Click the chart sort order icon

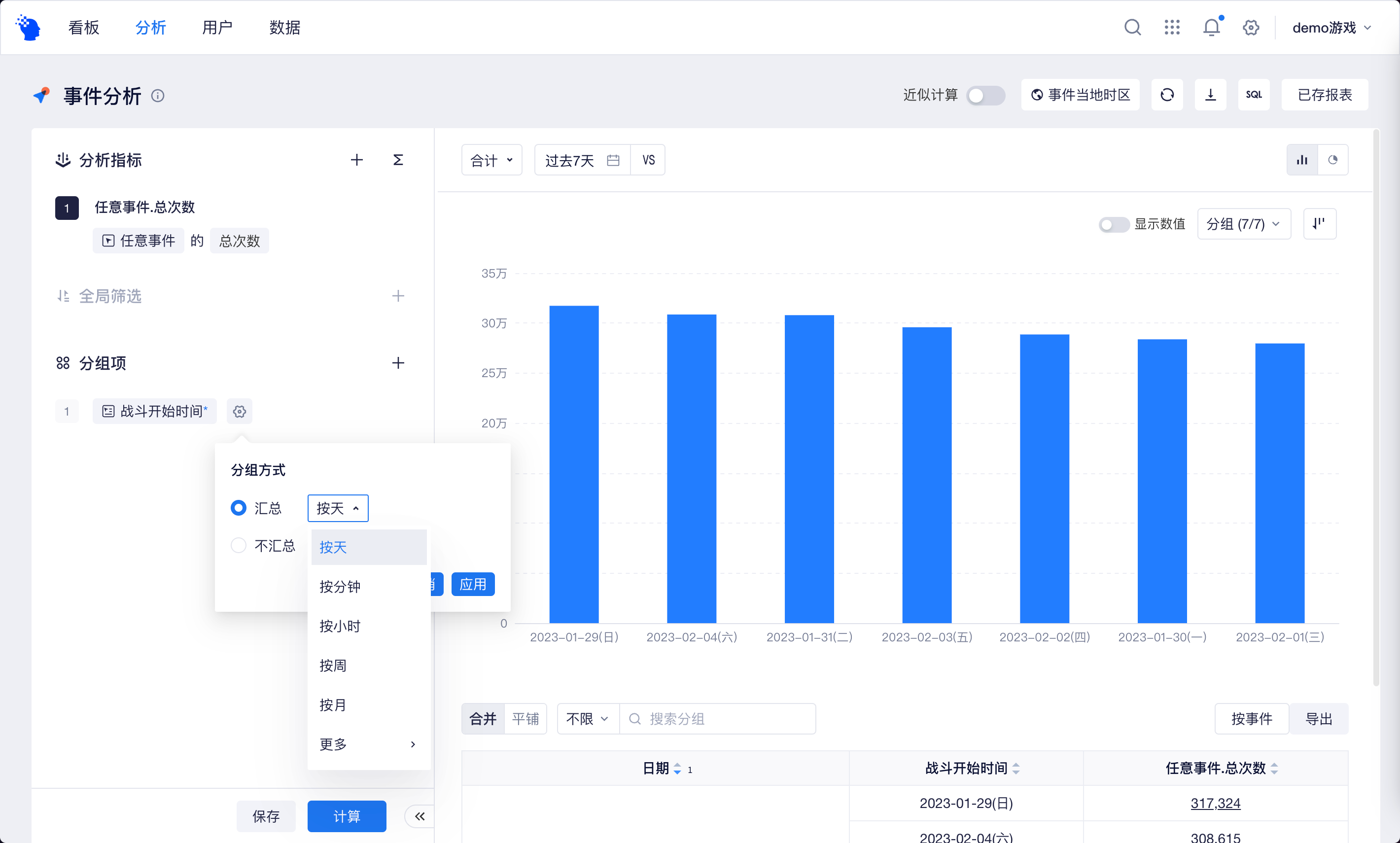1319,224
